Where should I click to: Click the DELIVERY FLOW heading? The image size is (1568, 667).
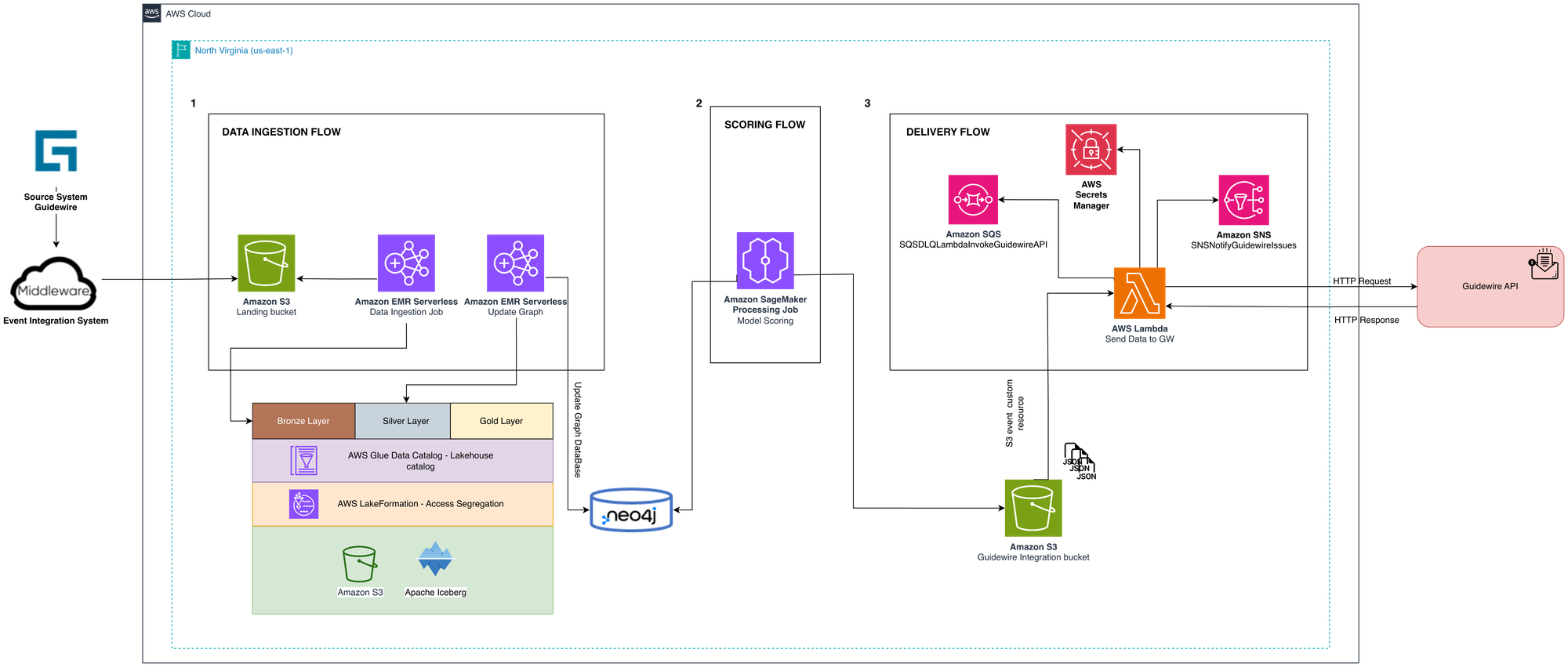pyautogui.click(x=948, y=132)
